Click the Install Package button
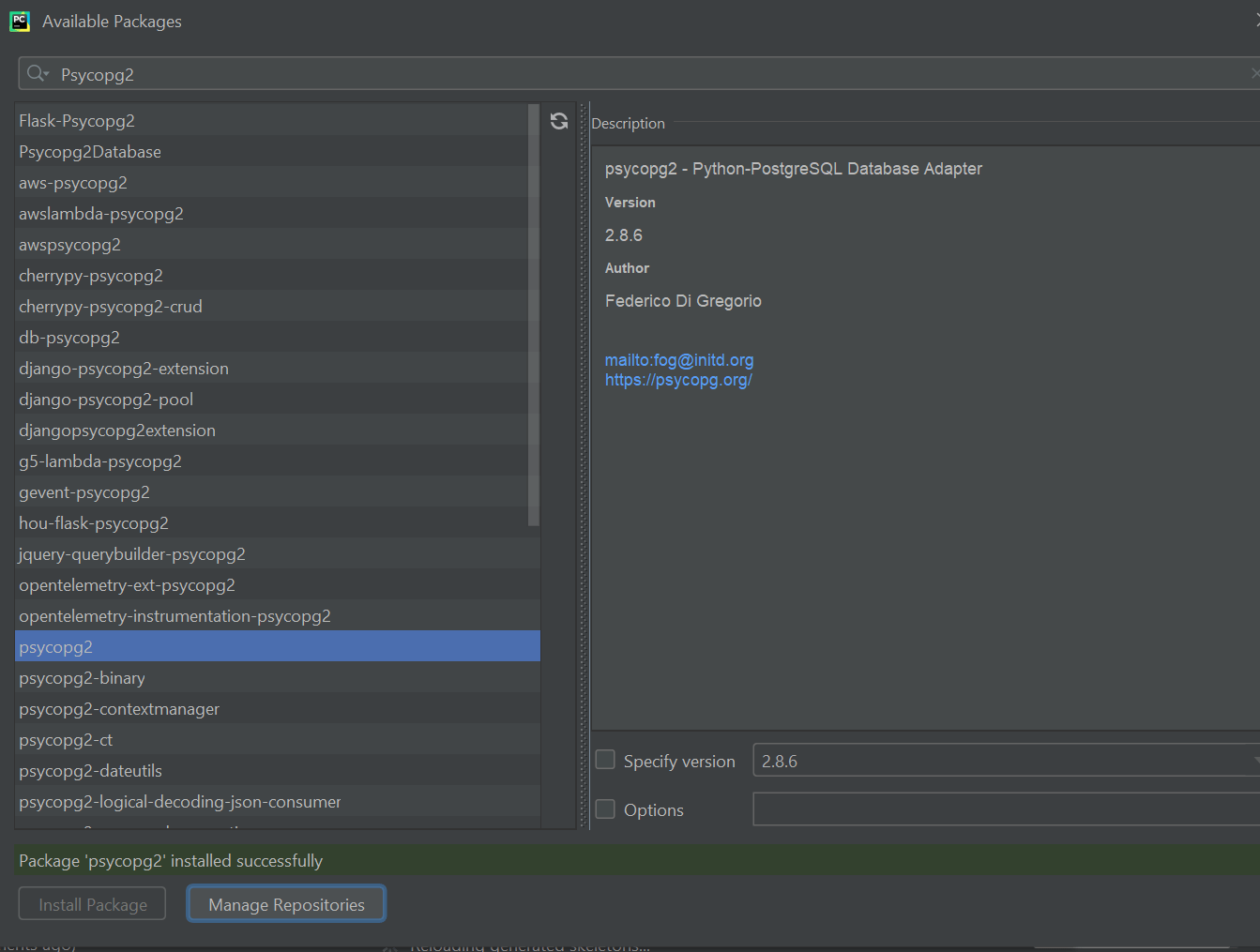 pos(93,904)
